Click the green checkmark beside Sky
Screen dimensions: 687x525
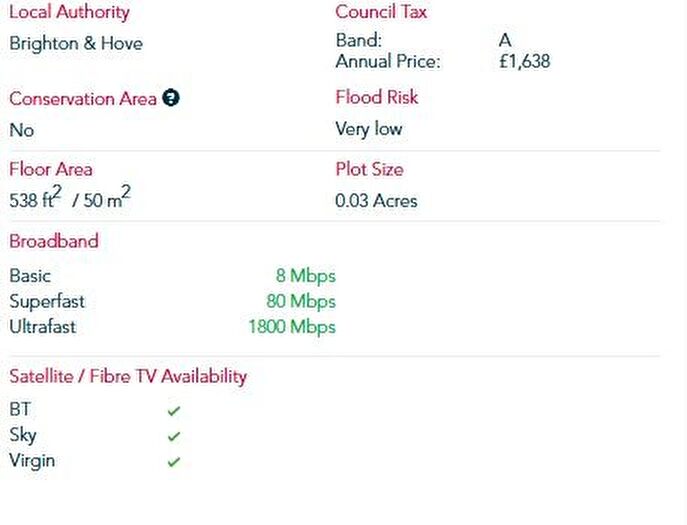[174, 436]
